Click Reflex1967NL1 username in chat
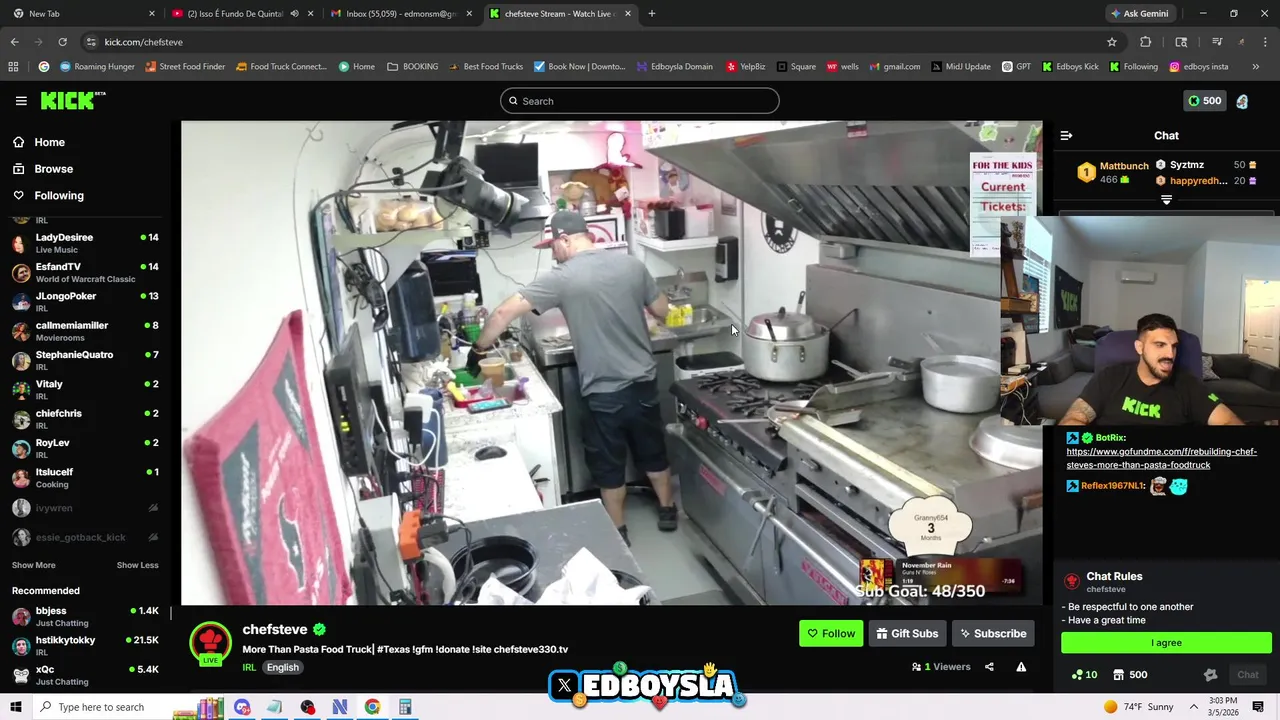This screenshot has height=720, width=1280. [1112, 486]
